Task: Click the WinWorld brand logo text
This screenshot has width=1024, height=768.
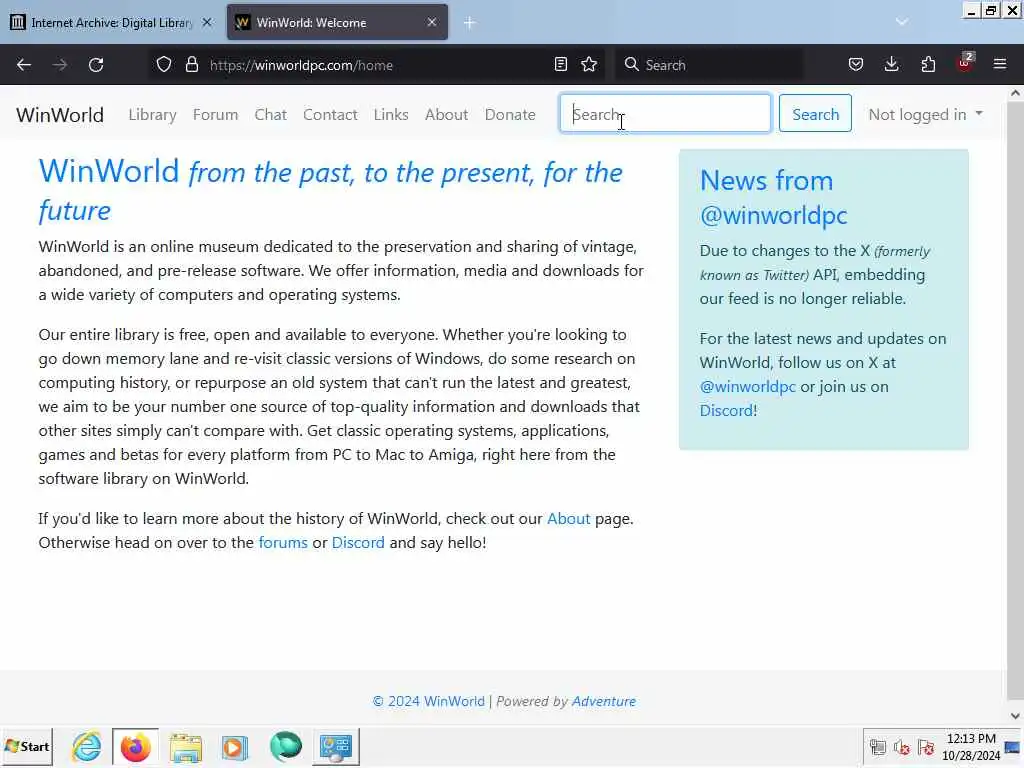Action: (x=60, y=115)
